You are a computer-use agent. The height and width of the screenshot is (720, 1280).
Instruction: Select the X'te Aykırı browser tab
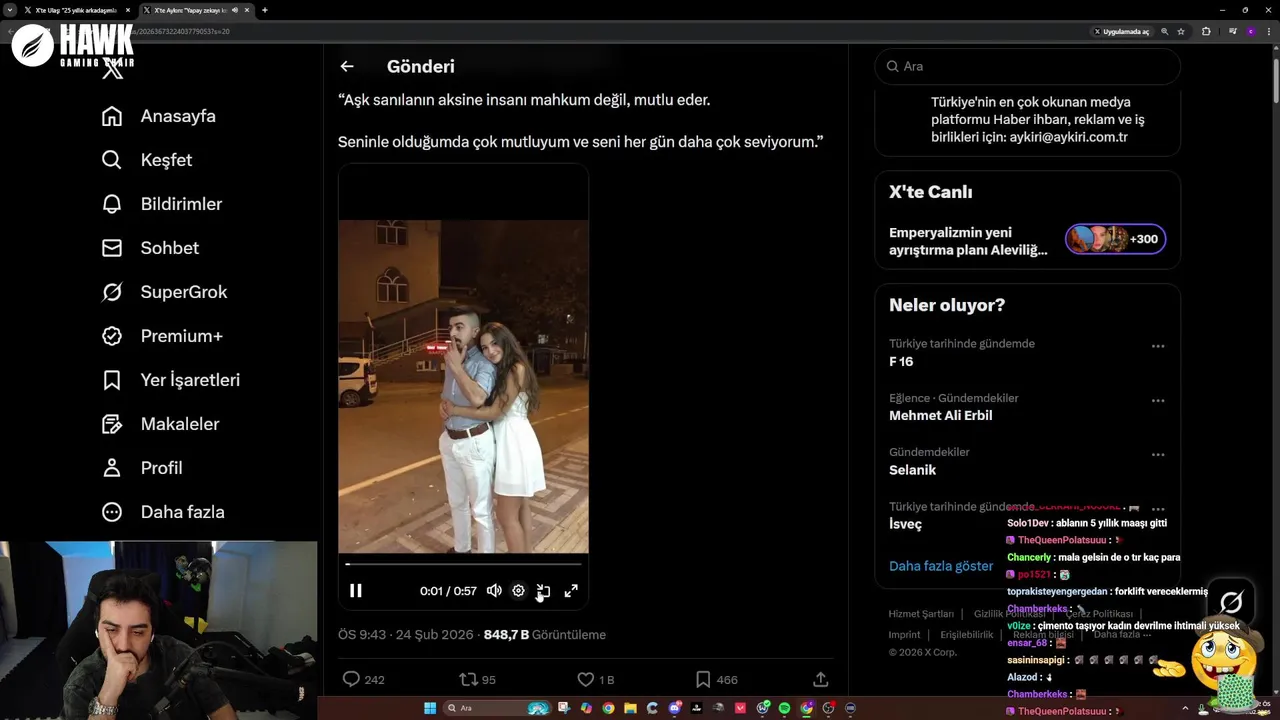(196, 10)
